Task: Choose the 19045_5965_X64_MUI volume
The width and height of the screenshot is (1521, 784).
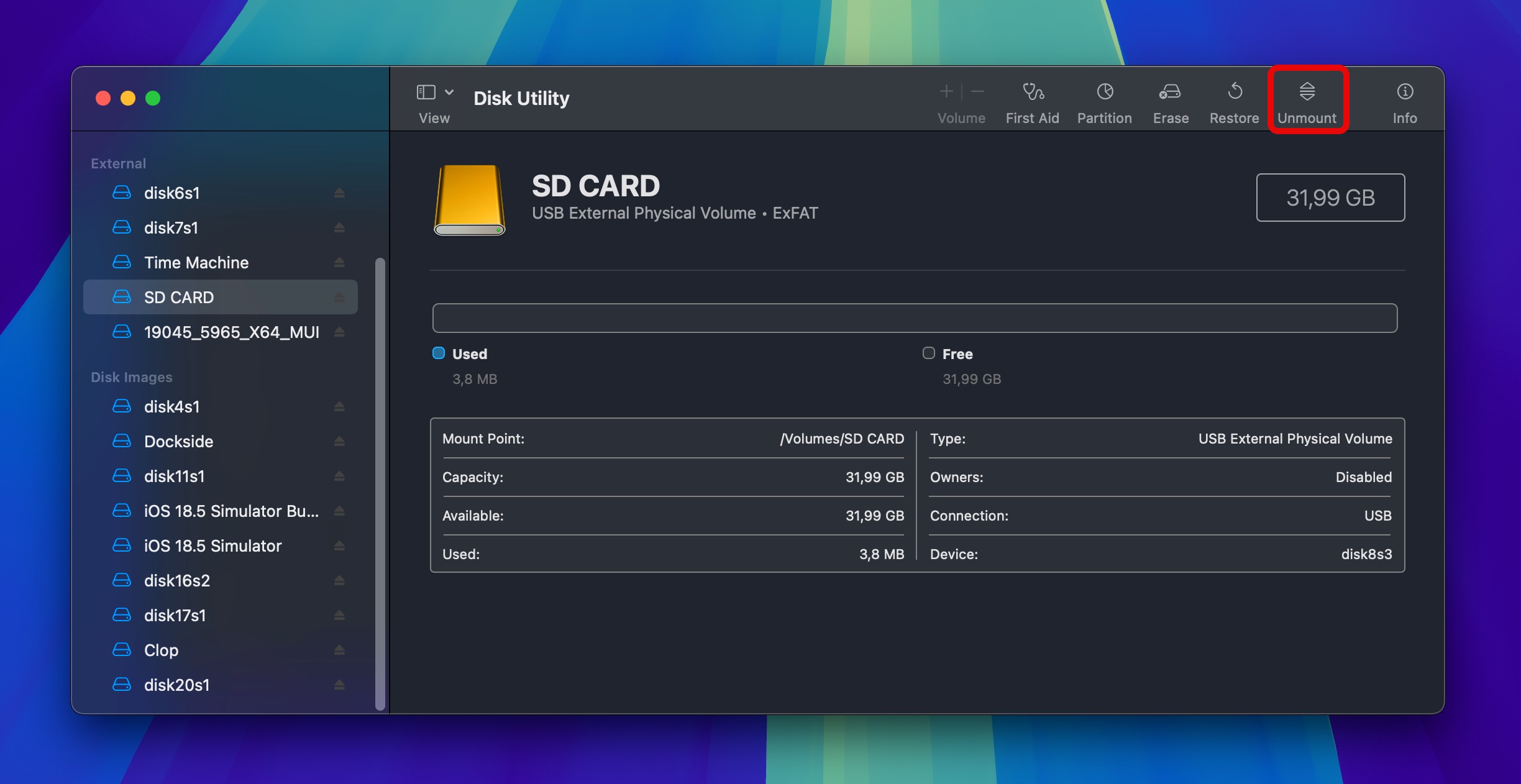Action: [231, 332]
